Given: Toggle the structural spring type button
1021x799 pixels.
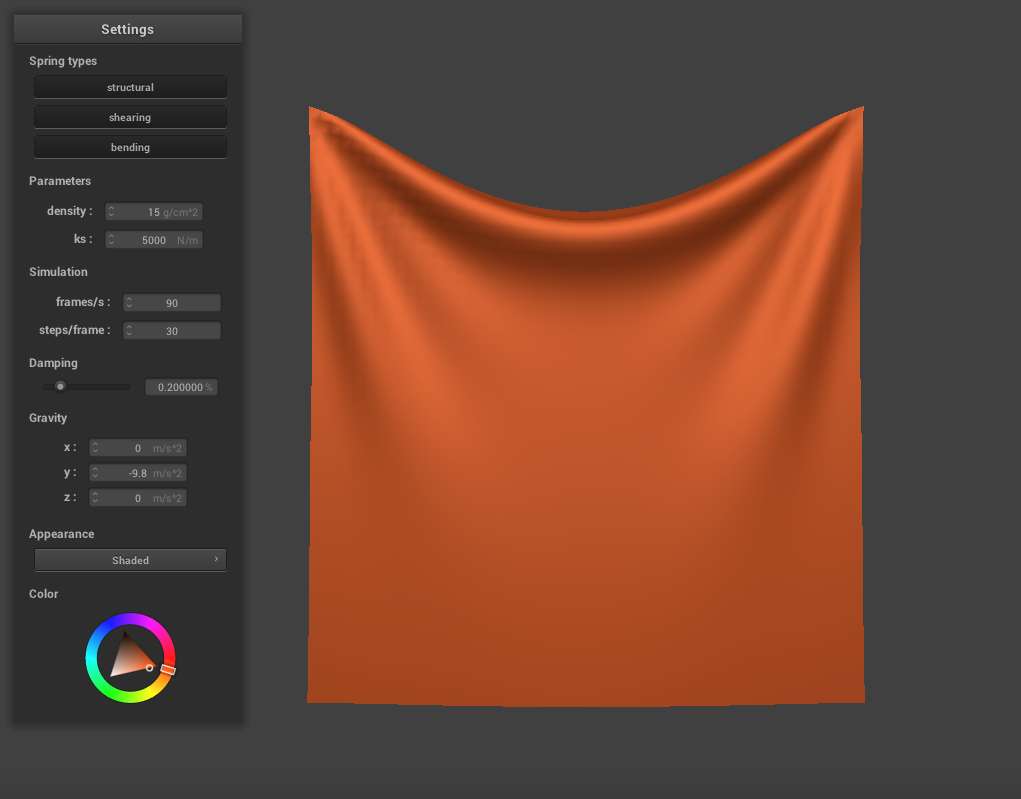Looking at the screenshot, I should pos(130,87).
